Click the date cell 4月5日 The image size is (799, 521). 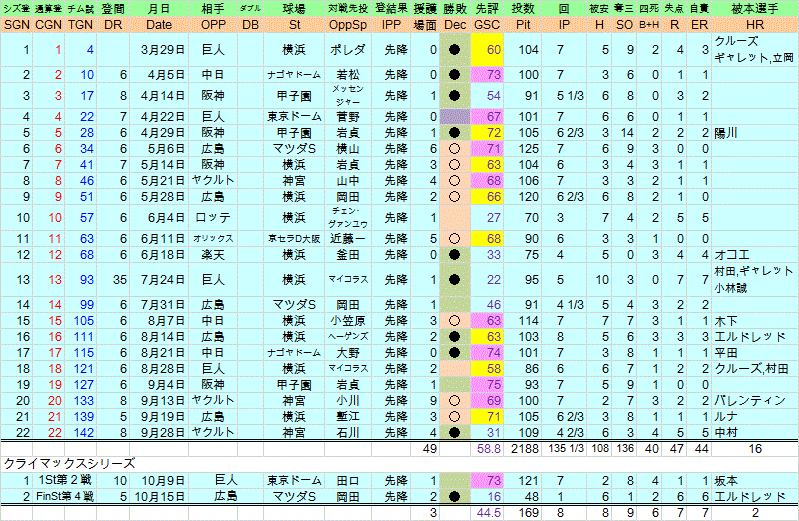(x=166, y=75)
